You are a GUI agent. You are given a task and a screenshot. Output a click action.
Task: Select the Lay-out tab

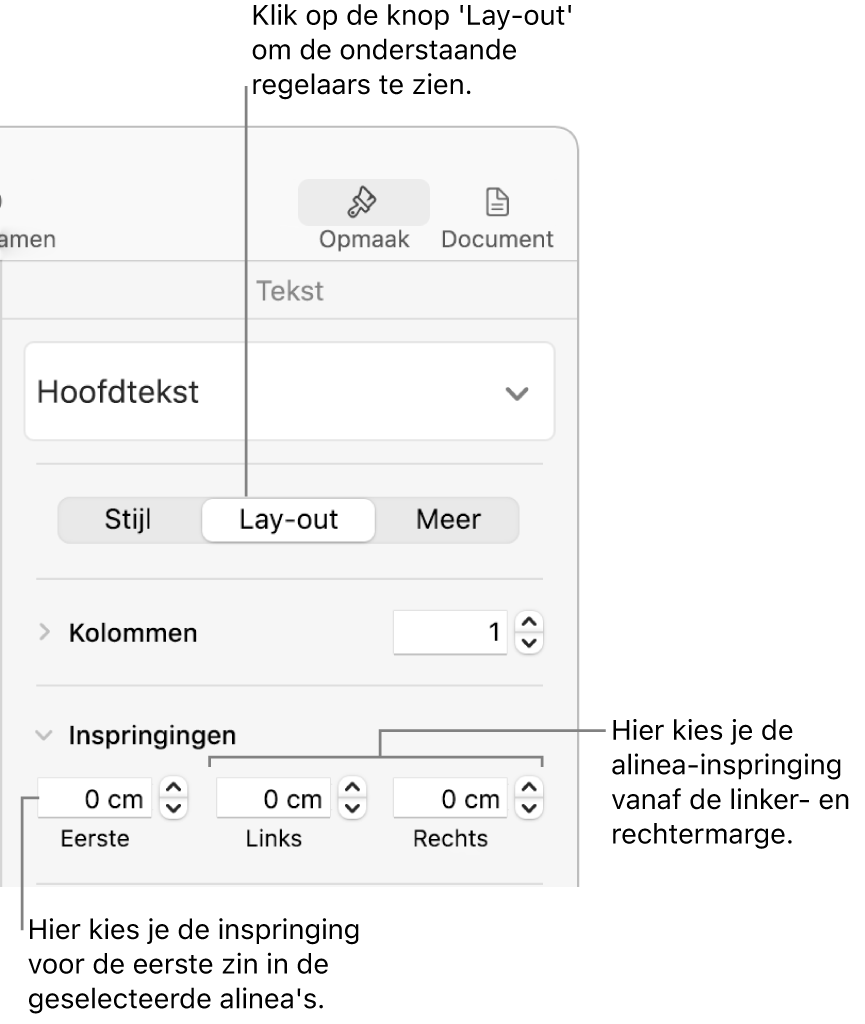pyautogui.click(x=288, y=520)
